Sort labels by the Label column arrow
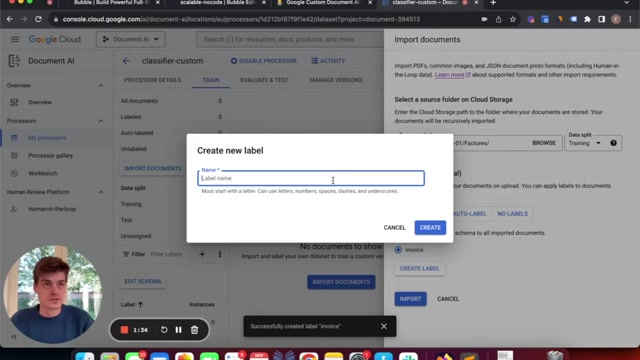The height and width of the screenshot is (360, 640). tap(140, 304)
